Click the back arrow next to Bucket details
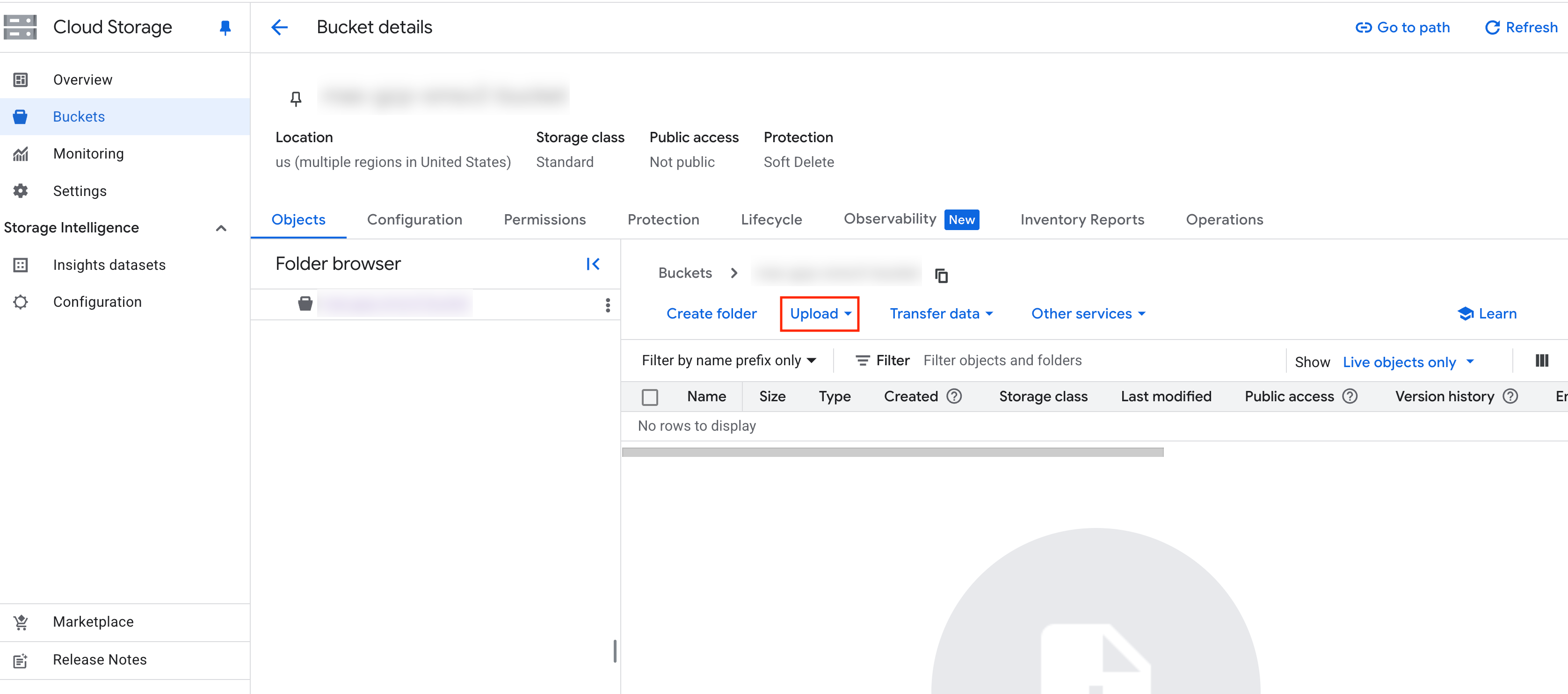 pyautogui.click(x=279, y=28)
